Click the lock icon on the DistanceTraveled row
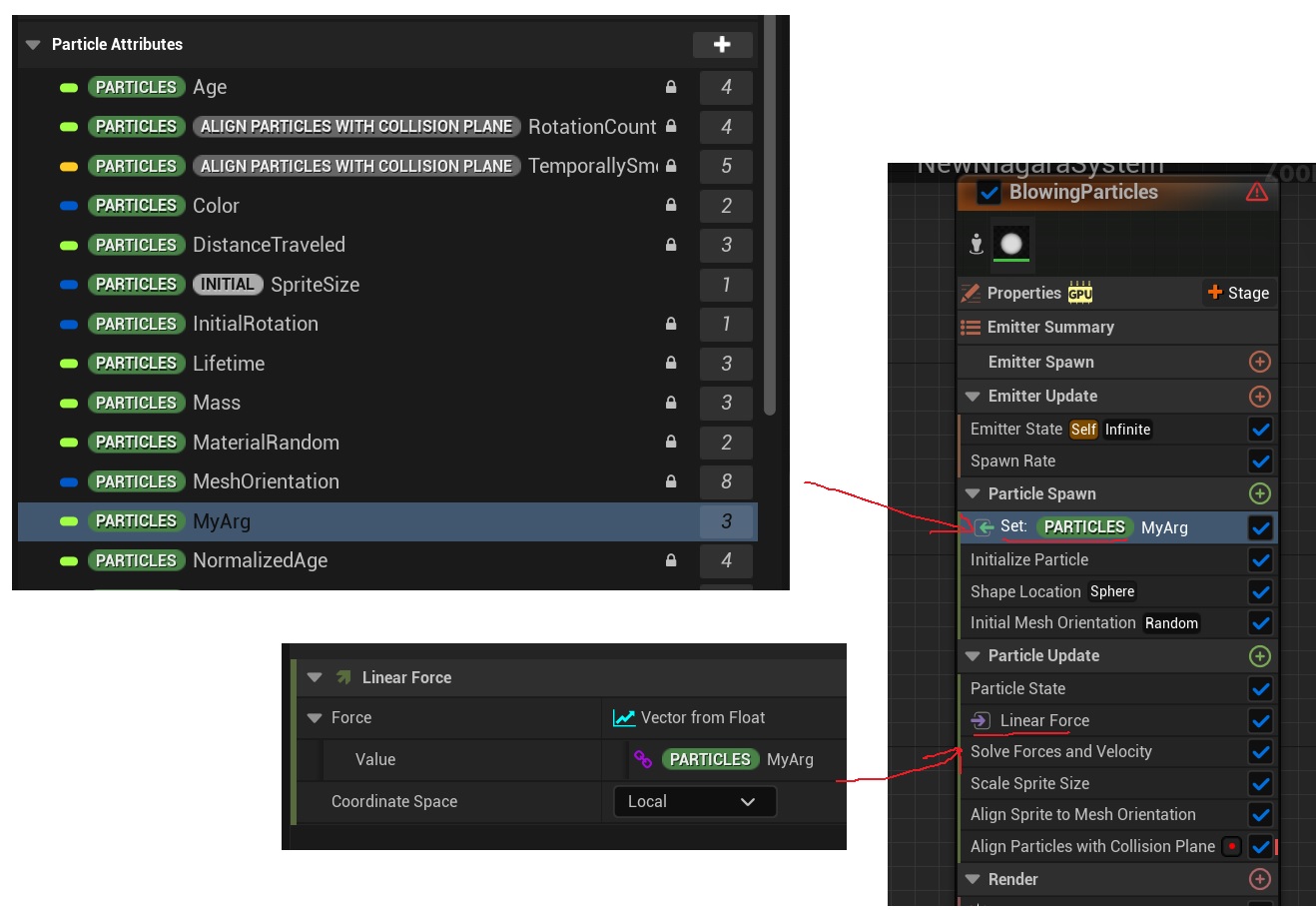The height and width of the screenshot is (910, 1316). [x=671, y=245]
